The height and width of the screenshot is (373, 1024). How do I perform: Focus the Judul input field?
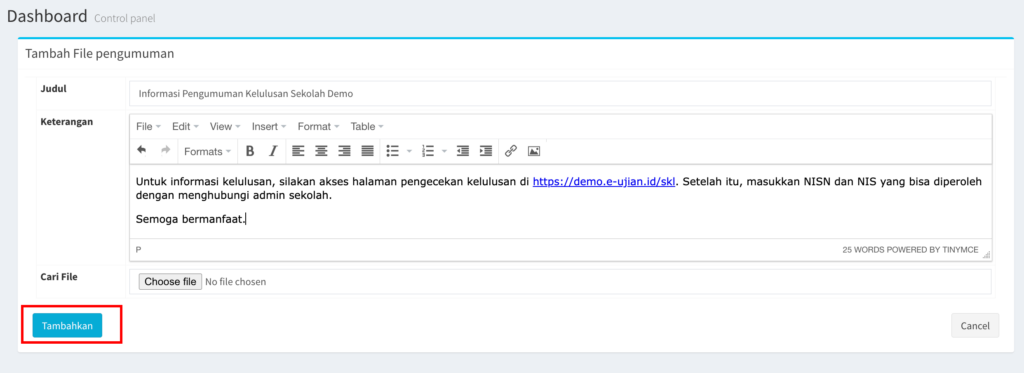tap(560, 93)
